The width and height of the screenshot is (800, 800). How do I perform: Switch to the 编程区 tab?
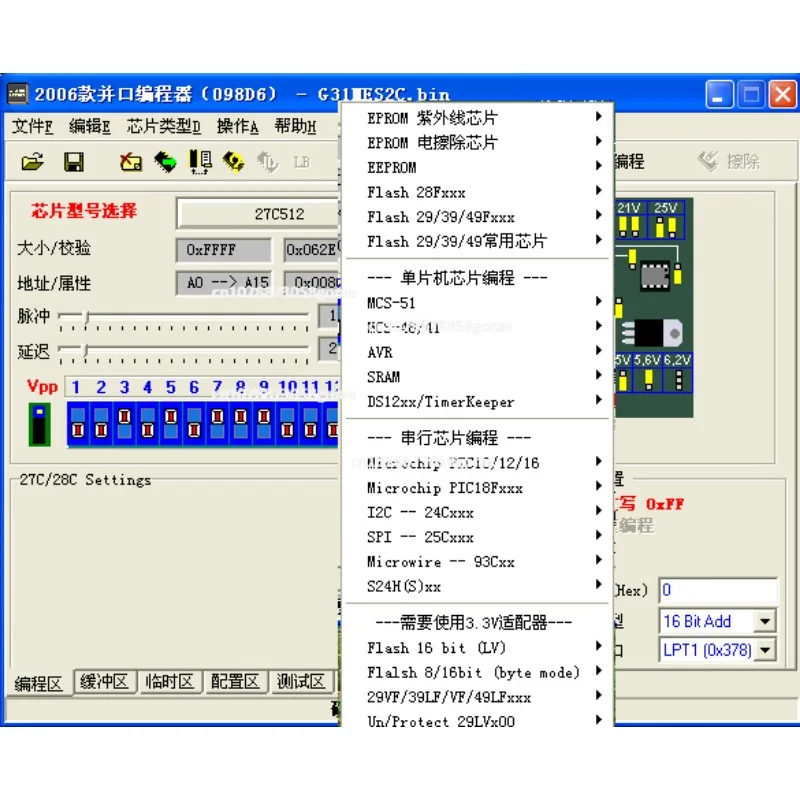(39, 683)
